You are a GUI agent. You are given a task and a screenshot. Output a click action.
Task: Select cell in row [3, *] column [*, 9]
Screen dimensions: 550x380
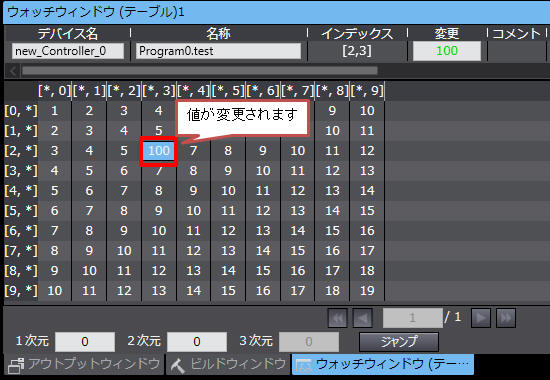[367, 171]
